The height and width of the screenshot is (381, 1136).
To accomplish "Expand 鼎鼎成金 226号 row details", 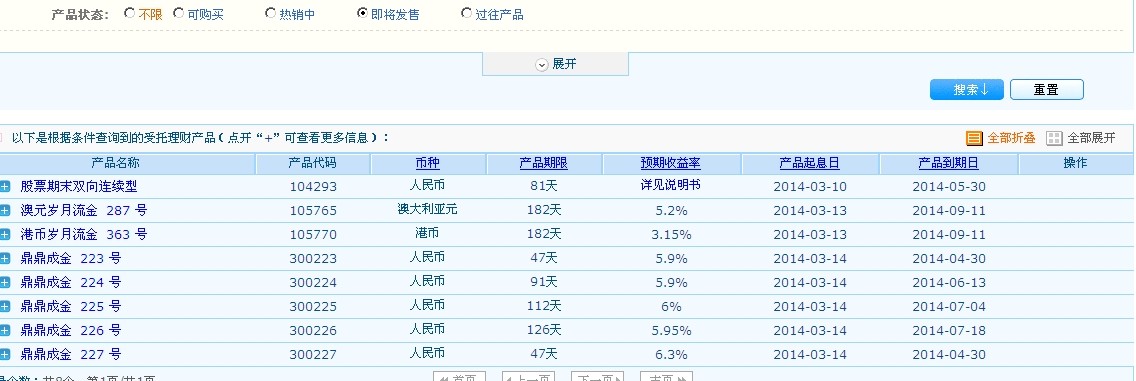I will click(5, 330).
